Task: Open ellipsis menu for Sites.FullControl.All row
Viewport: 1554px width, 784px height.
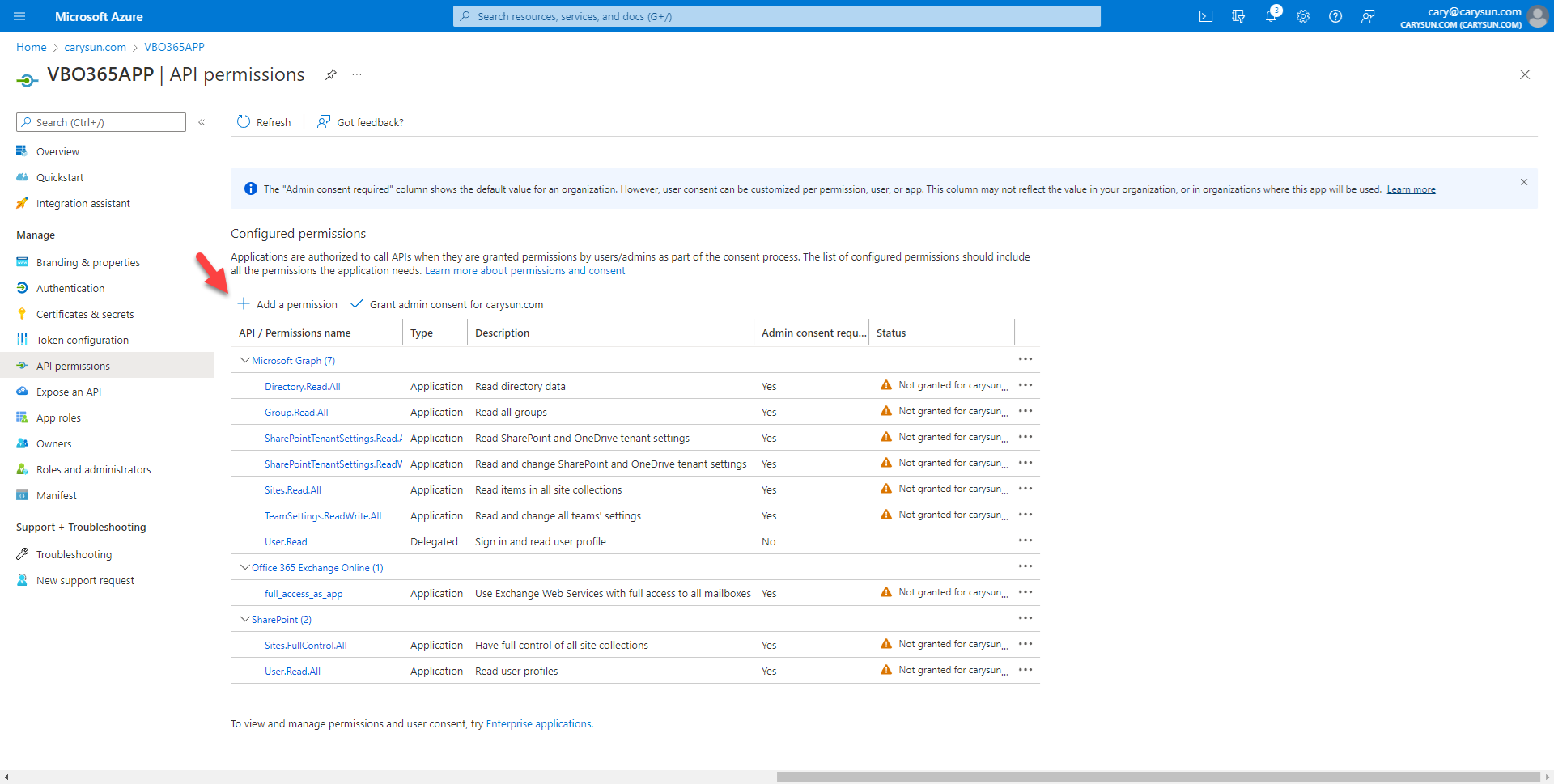Action: click(1025, 644)
